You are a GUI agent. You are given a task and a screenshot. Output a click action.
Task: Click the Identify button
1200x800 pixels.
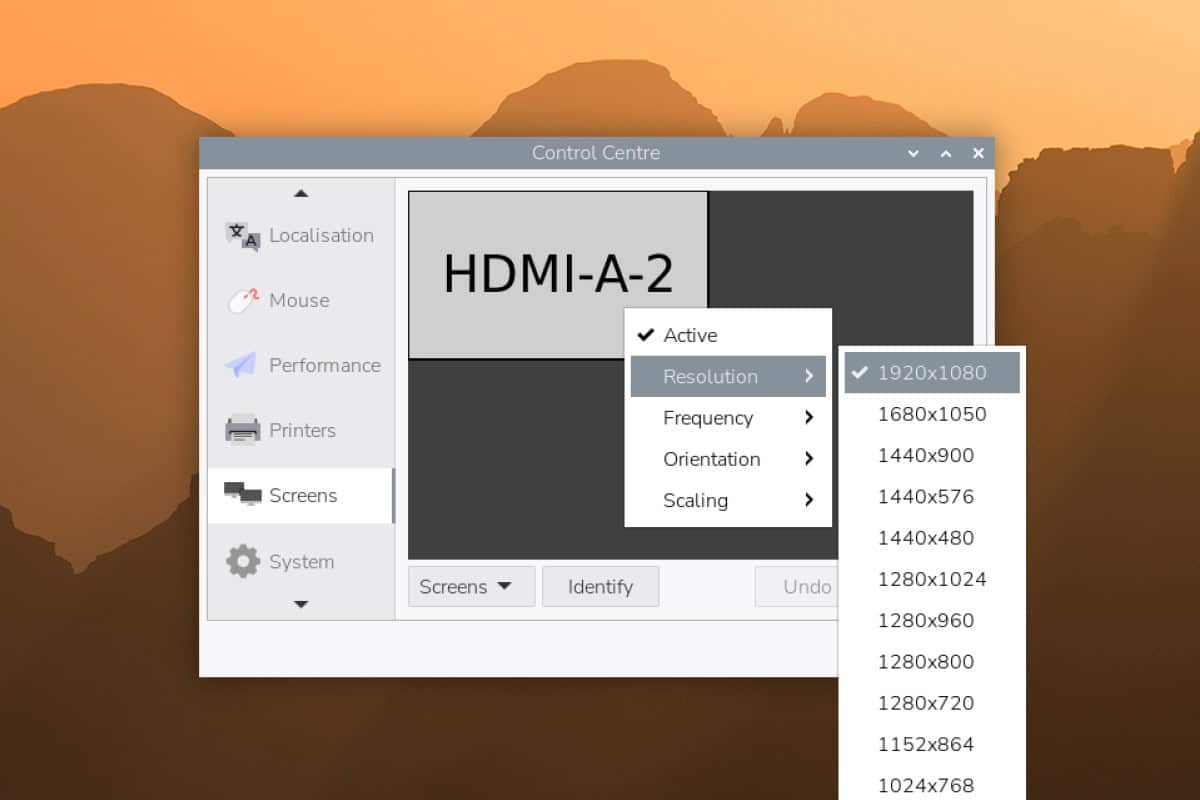point(600,587)
